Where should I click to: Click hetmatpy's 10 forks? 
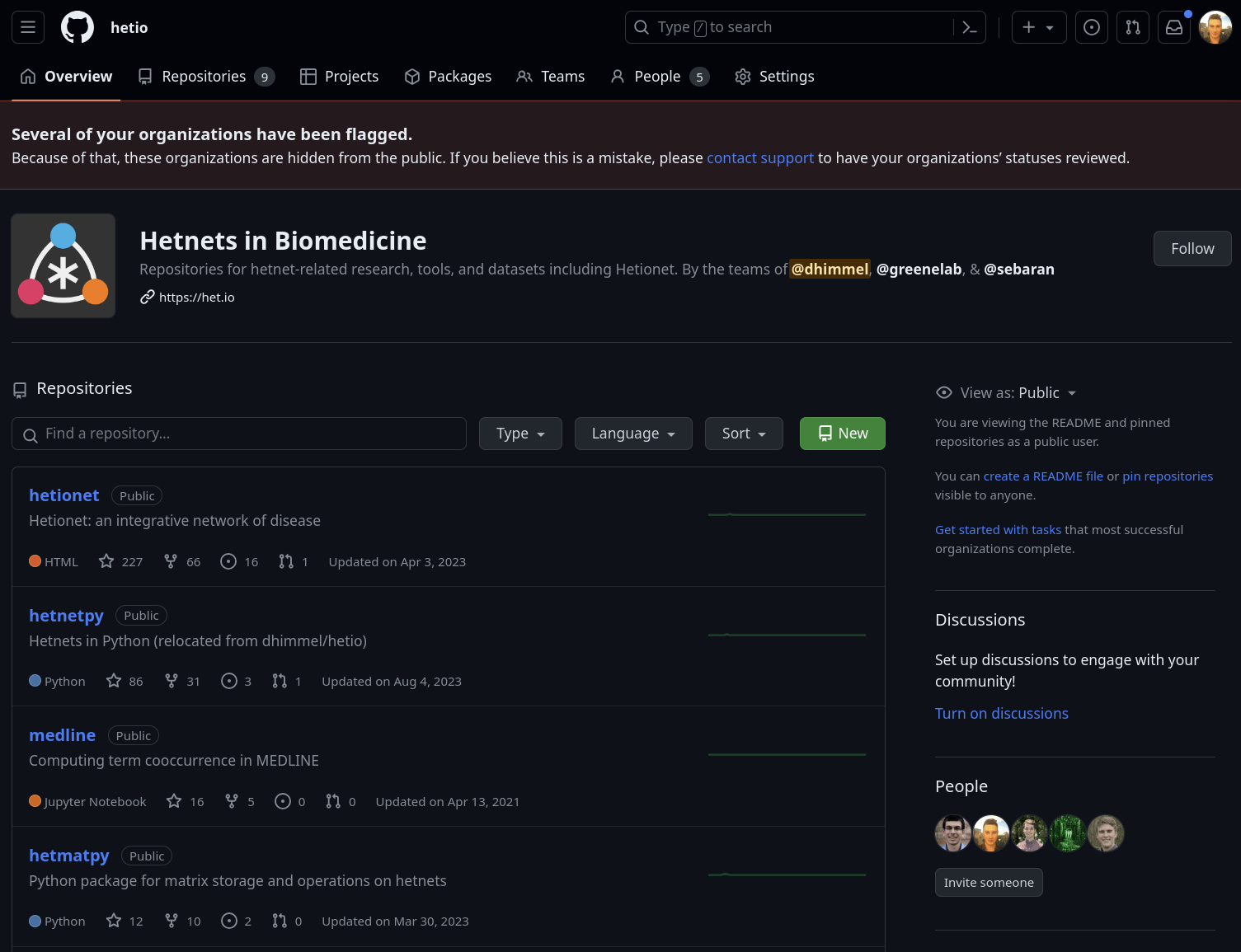[182, 921]
